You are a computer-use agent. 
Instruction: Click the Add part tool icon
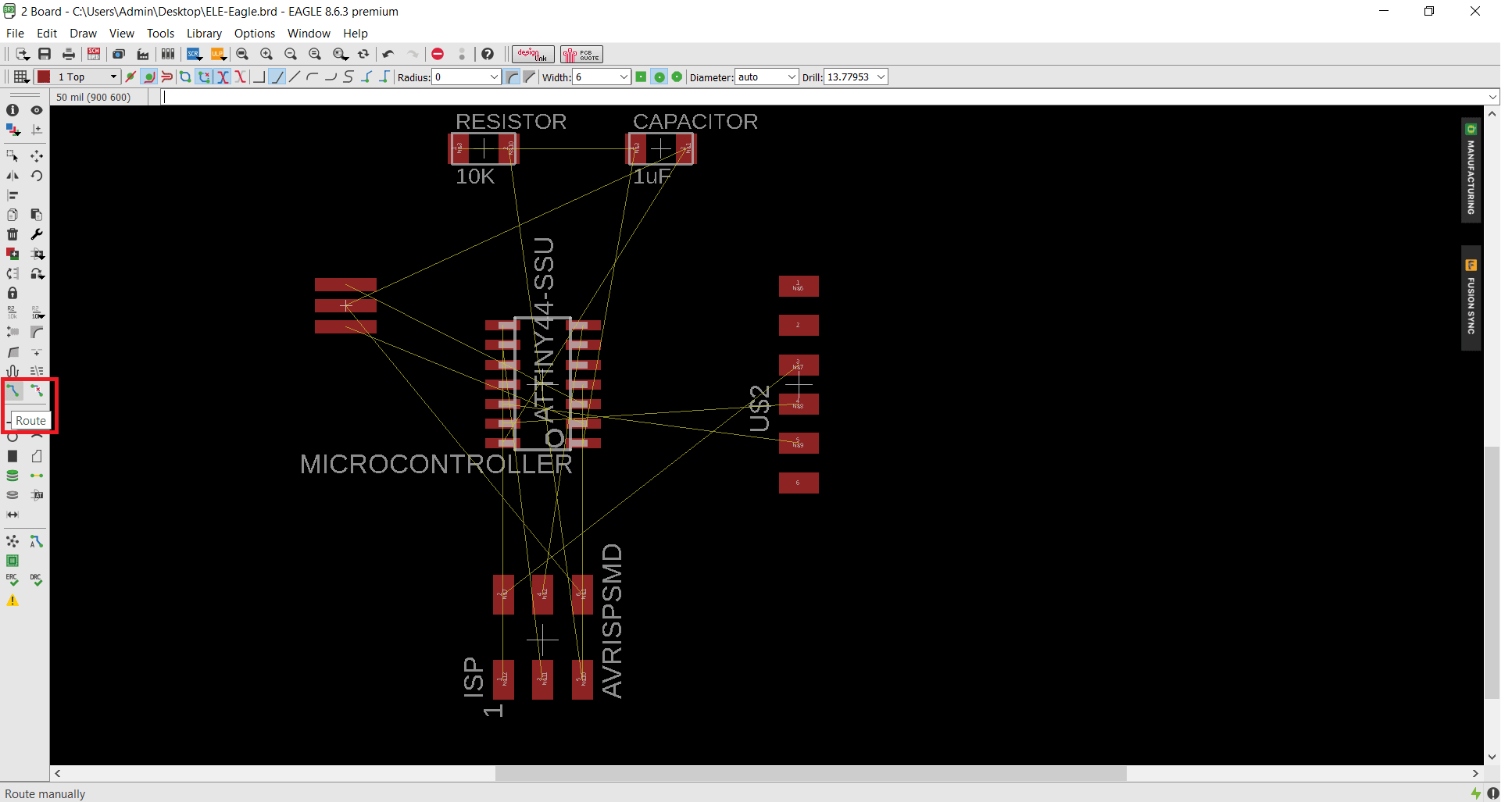pos(13,254)
